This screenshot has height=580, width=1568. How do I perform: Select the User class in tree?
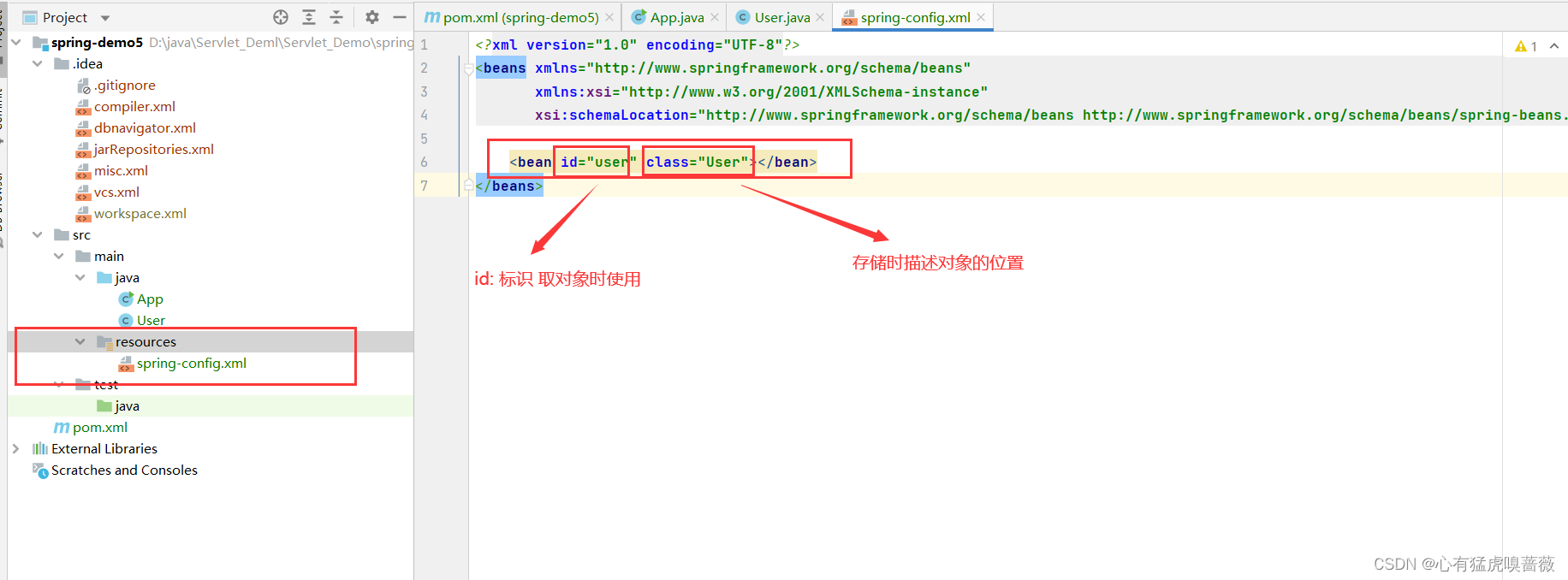pos(151,320)
